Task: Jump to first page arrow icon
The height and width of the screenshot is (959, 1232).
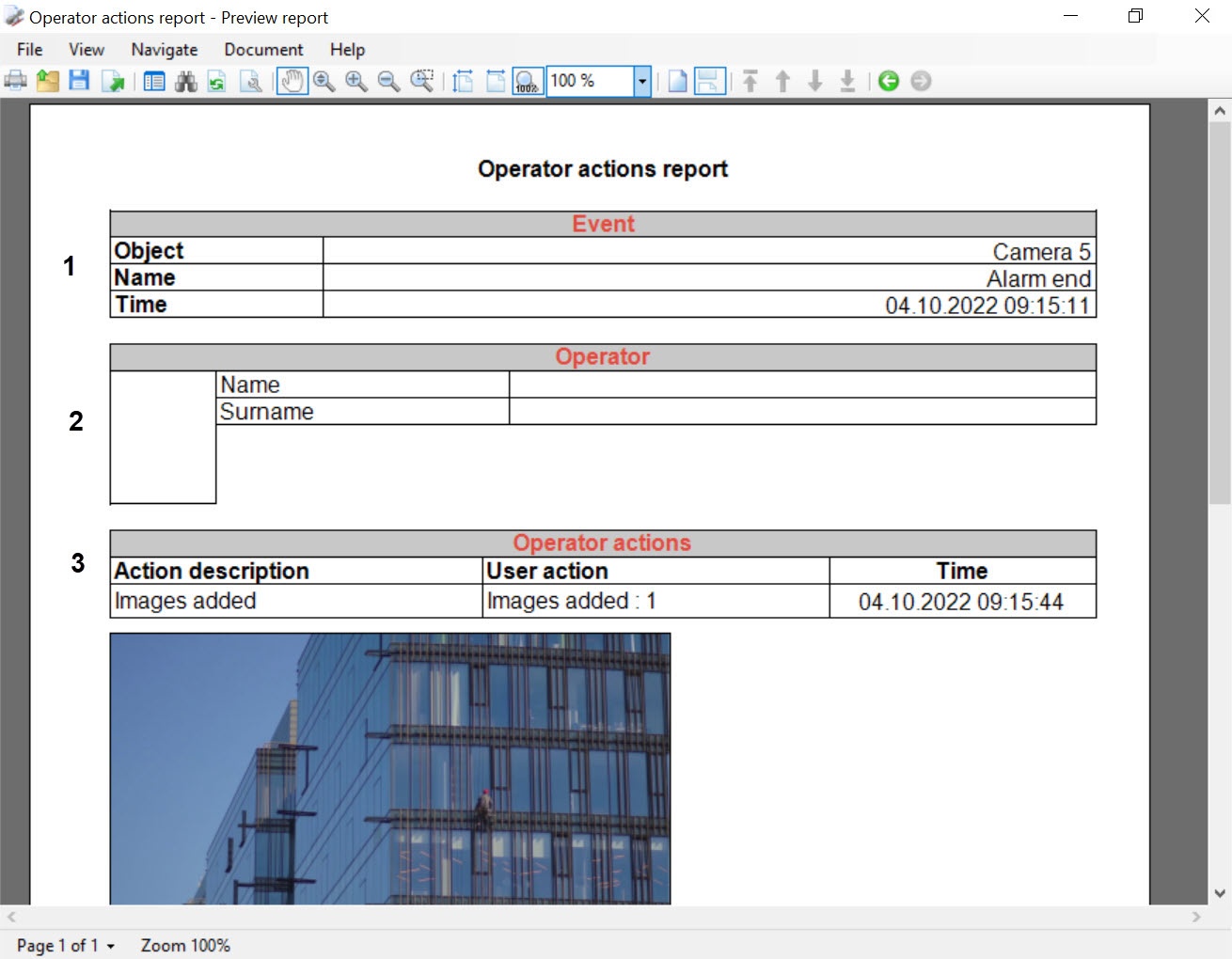Action: [750, 81]
